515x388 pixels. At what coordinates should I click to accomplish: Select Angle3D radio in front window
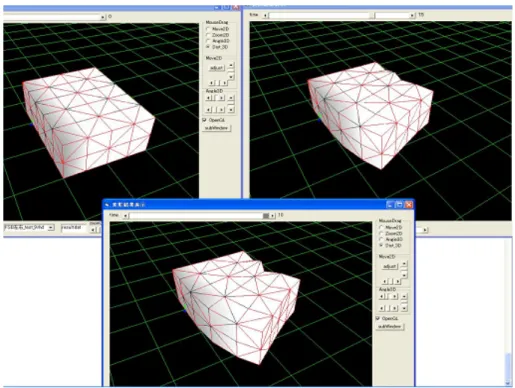click(x=381, y=239)
